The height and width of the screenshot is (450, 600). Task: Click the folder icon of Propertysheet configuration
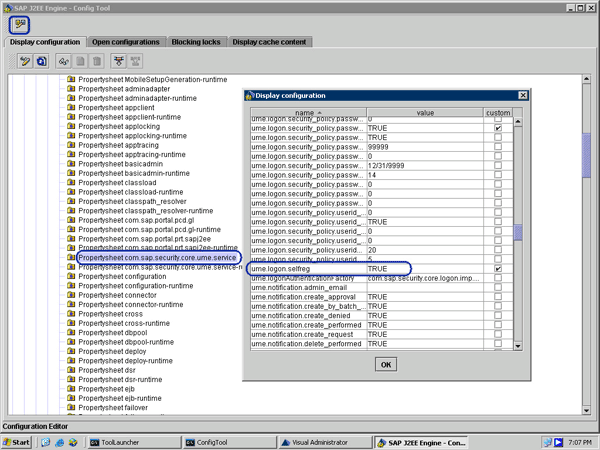(71, 276)
